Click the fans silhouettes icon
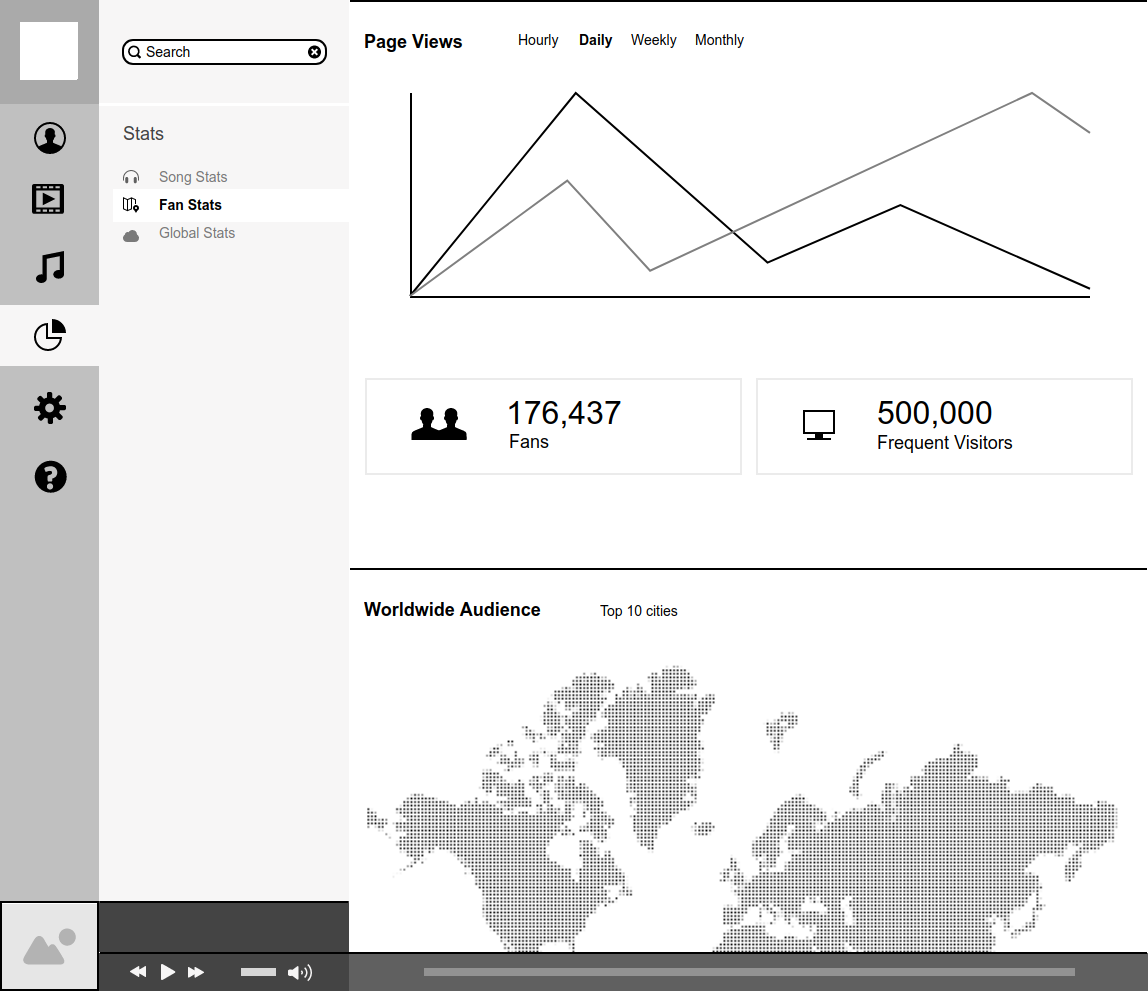The height and width of the screenshot is (991, 1148). (x=439, y=424)
